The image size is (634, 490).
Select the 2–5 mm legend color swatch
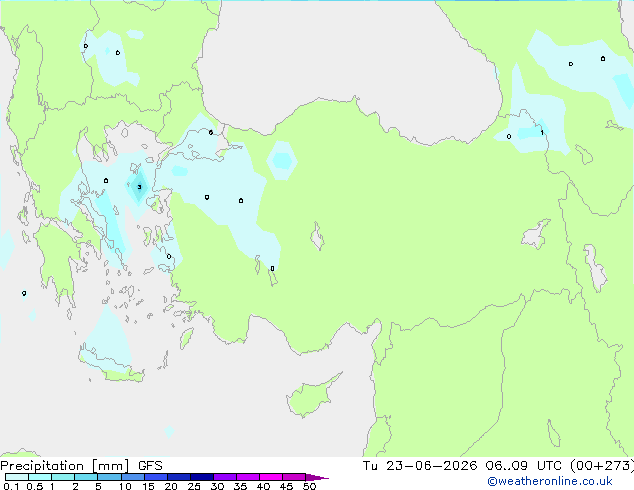86,477
